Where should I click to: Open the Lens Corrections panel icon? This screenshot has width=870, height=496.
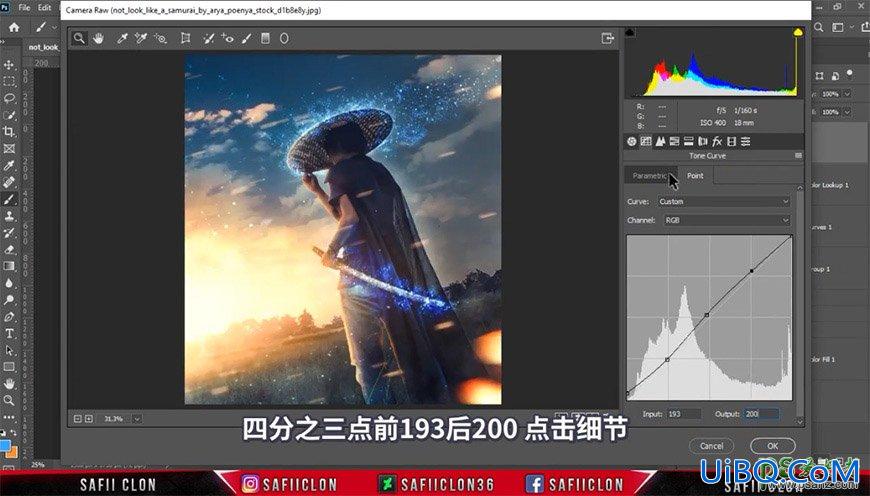coord(702,141)
